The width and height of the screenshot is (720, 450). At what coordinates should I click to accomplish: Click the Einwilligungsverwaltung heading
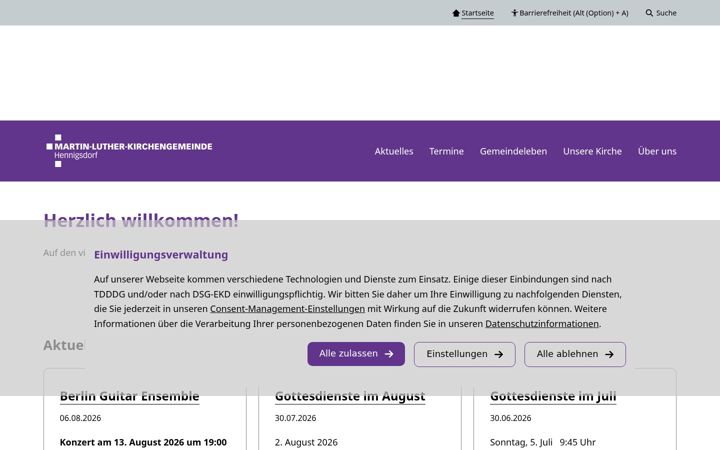tap(161, 255)
